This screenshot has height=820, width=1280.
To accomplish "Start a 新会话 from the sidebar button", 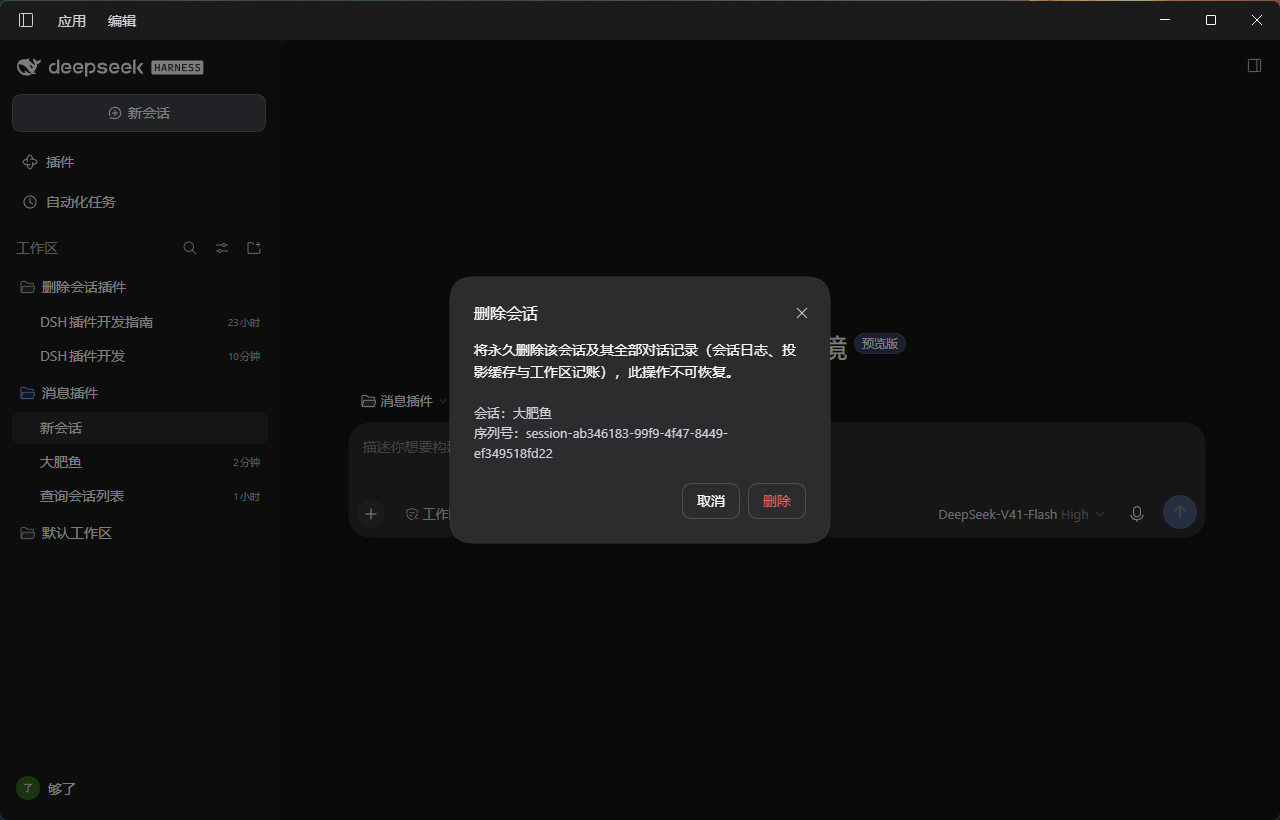I will point(139,113).
